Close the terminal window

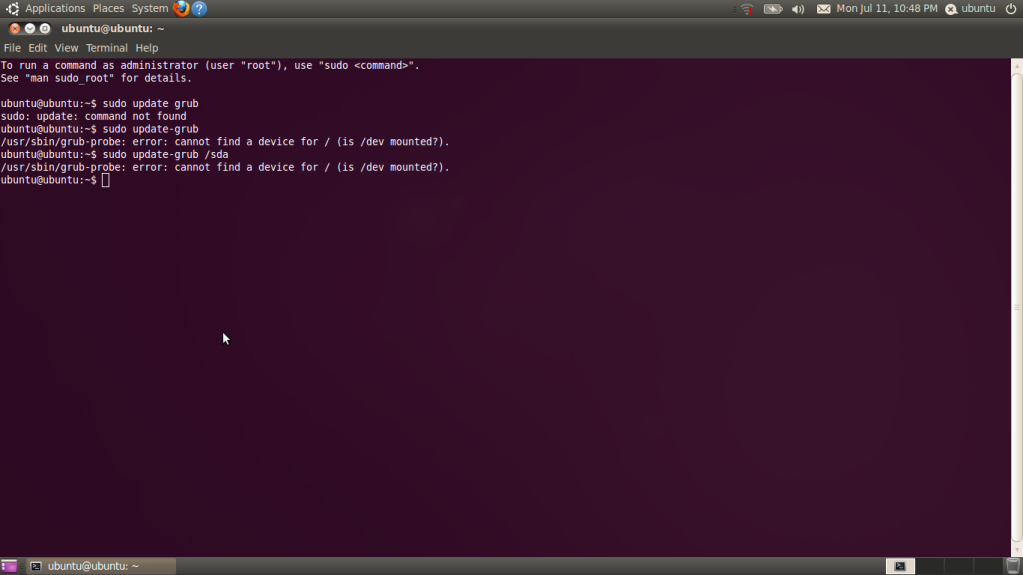[14, 29]
